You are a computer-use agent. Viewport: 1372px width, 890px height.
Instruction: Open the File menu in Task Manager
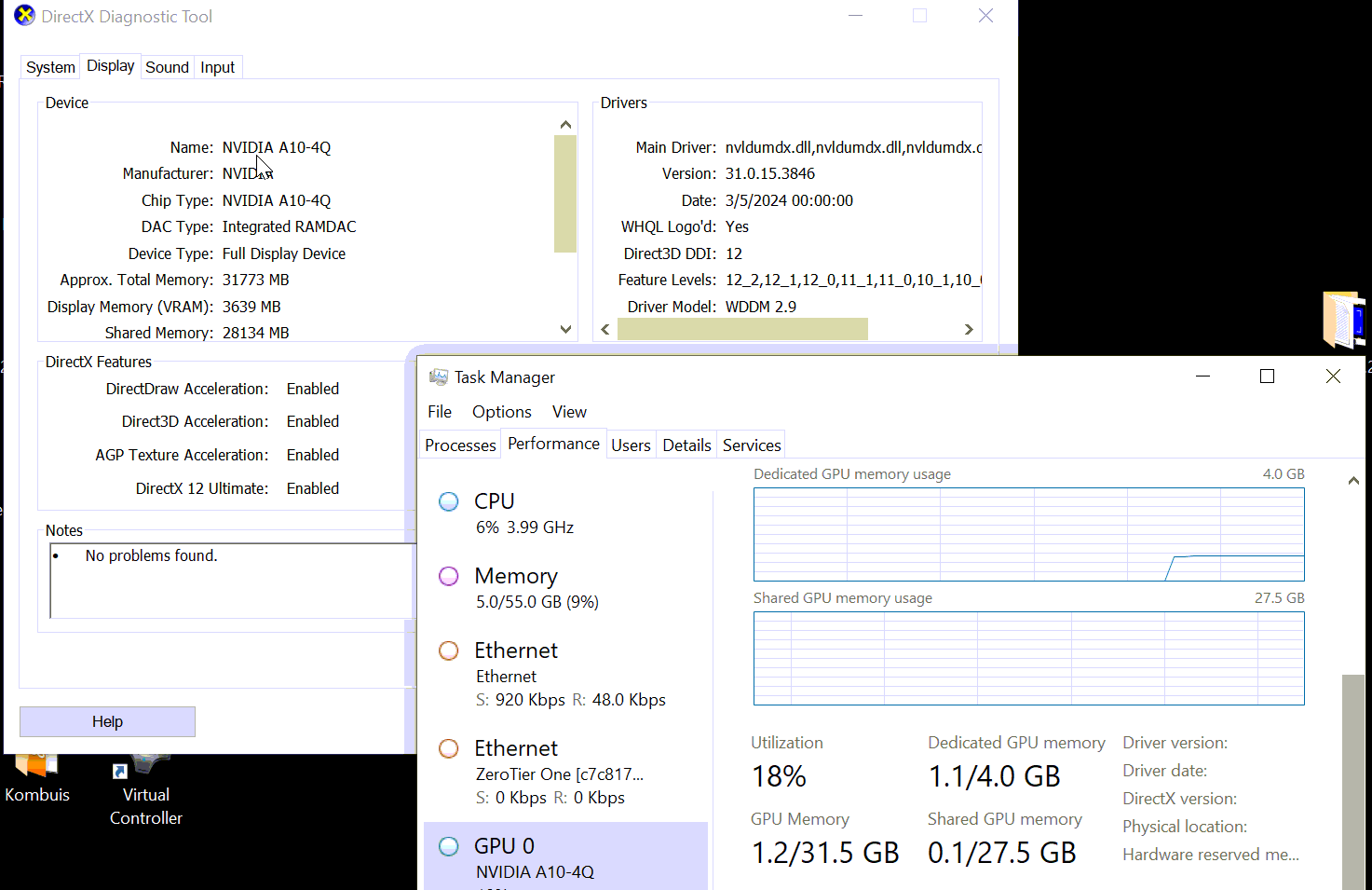pos(440,412)
